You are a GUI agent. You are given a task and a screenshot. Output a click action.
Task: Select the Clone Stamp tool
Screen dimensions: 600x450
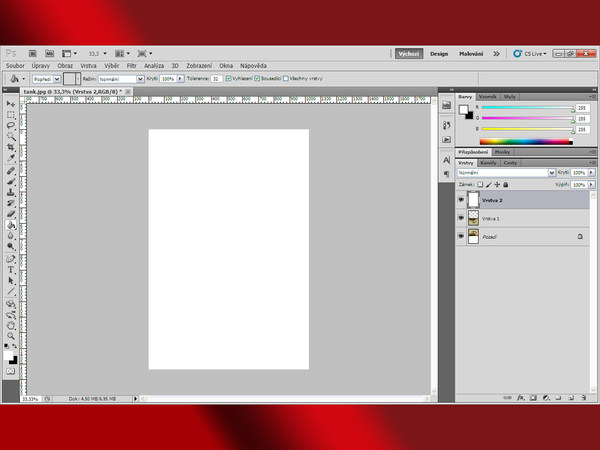tap(11, 191)
